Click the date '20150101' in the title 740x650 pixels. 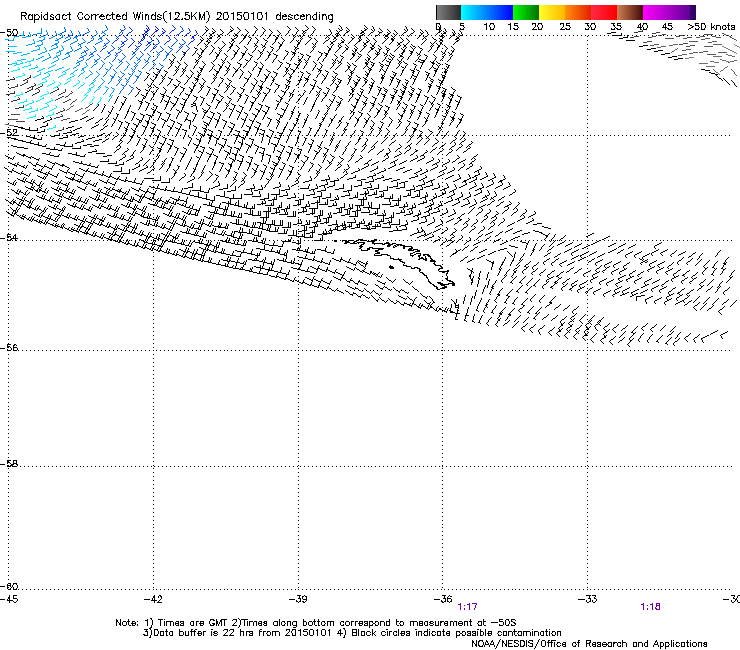click(x=242, y=17)
